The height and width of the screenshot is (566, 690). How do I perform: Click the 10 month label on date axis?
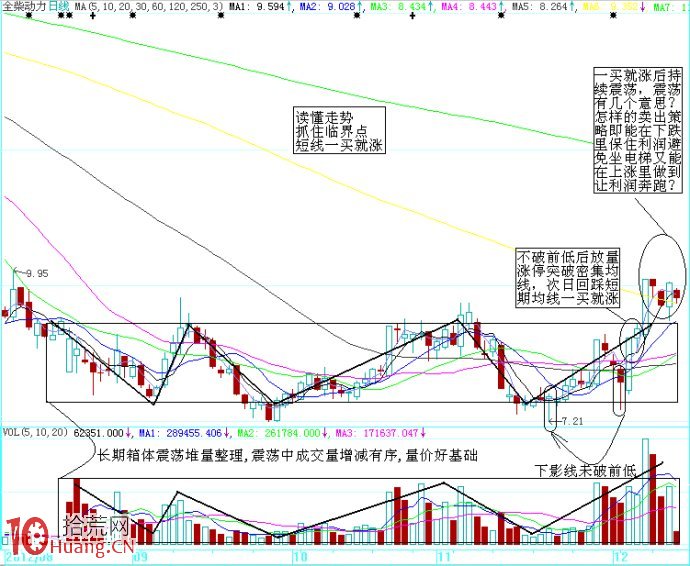300,556
